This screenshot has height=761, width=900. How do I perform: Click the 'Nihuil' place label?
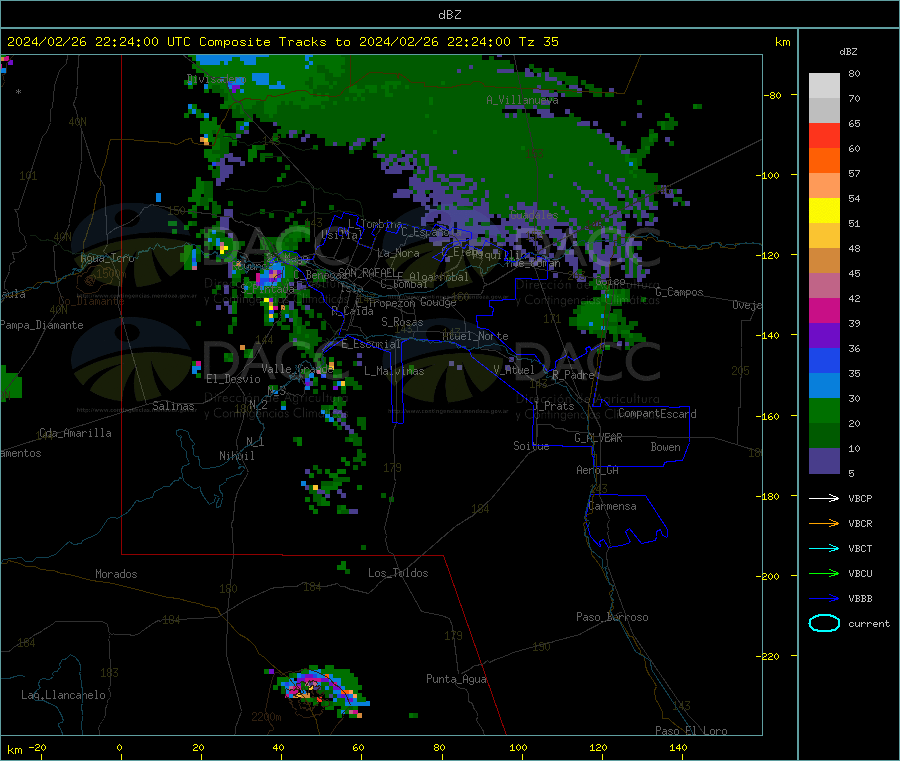pyautogui.click(x=236, y=456)
